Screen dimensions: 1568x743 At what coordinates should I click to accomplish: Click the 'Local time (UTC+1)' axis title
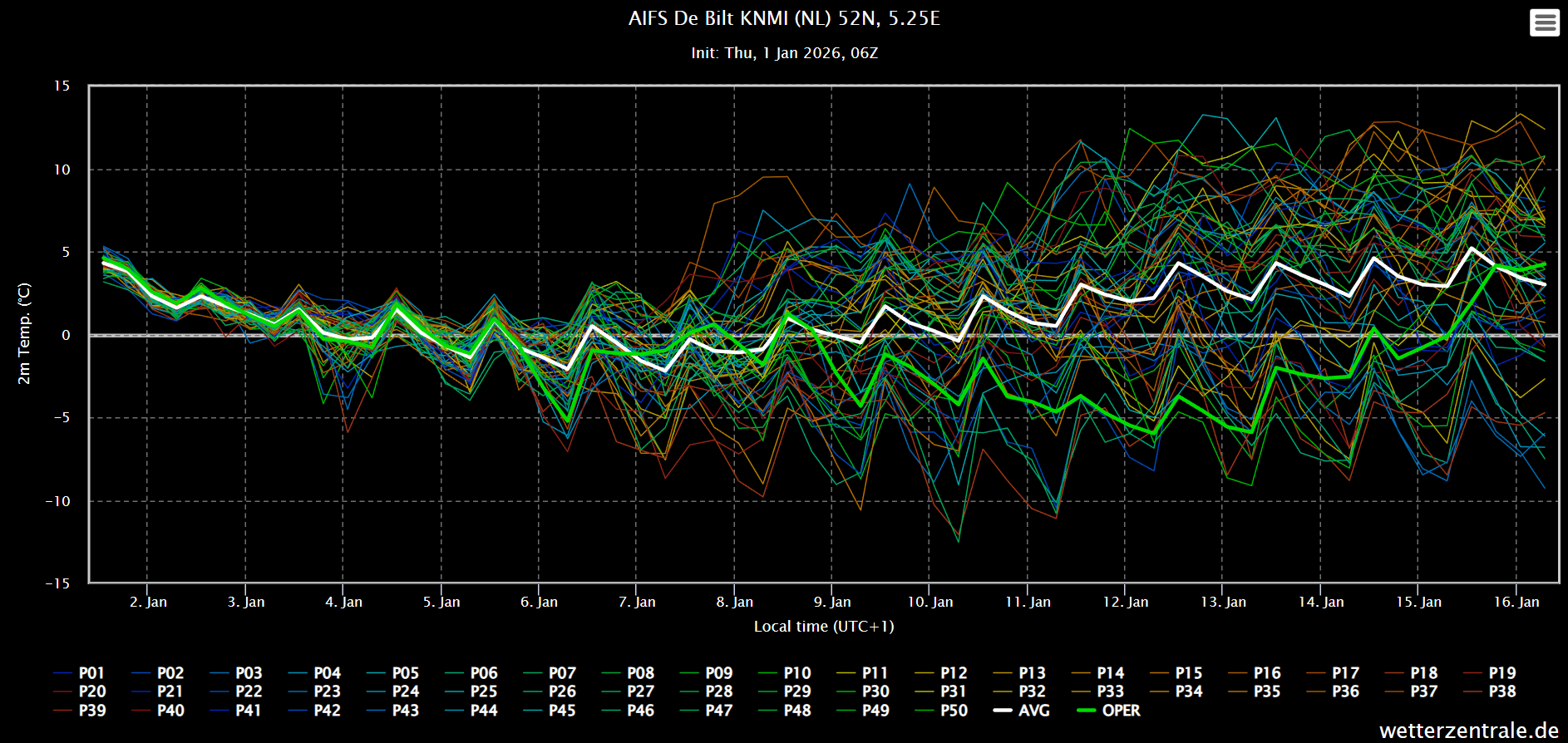824,627
